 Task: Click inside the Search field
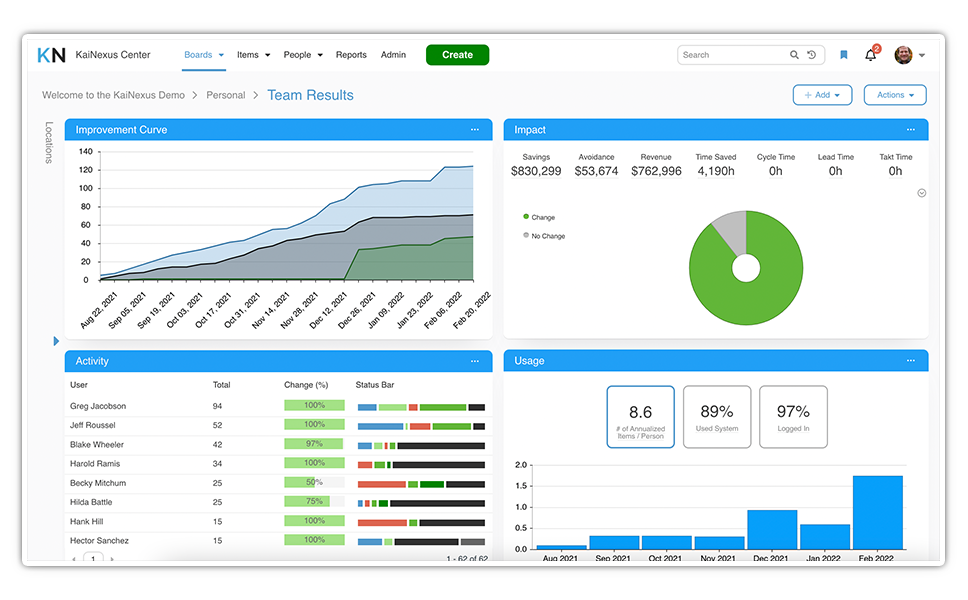[x=732, y=55]
